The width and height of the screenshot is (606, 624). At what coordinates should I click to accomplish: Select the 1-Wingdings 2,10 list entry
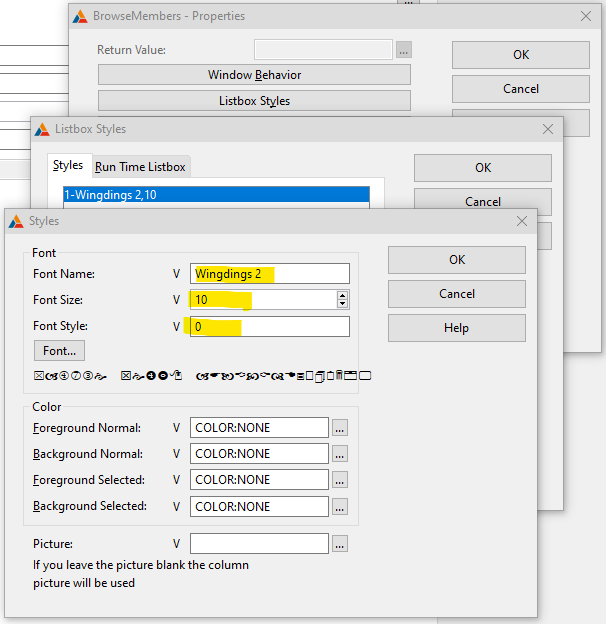[215, 194]
